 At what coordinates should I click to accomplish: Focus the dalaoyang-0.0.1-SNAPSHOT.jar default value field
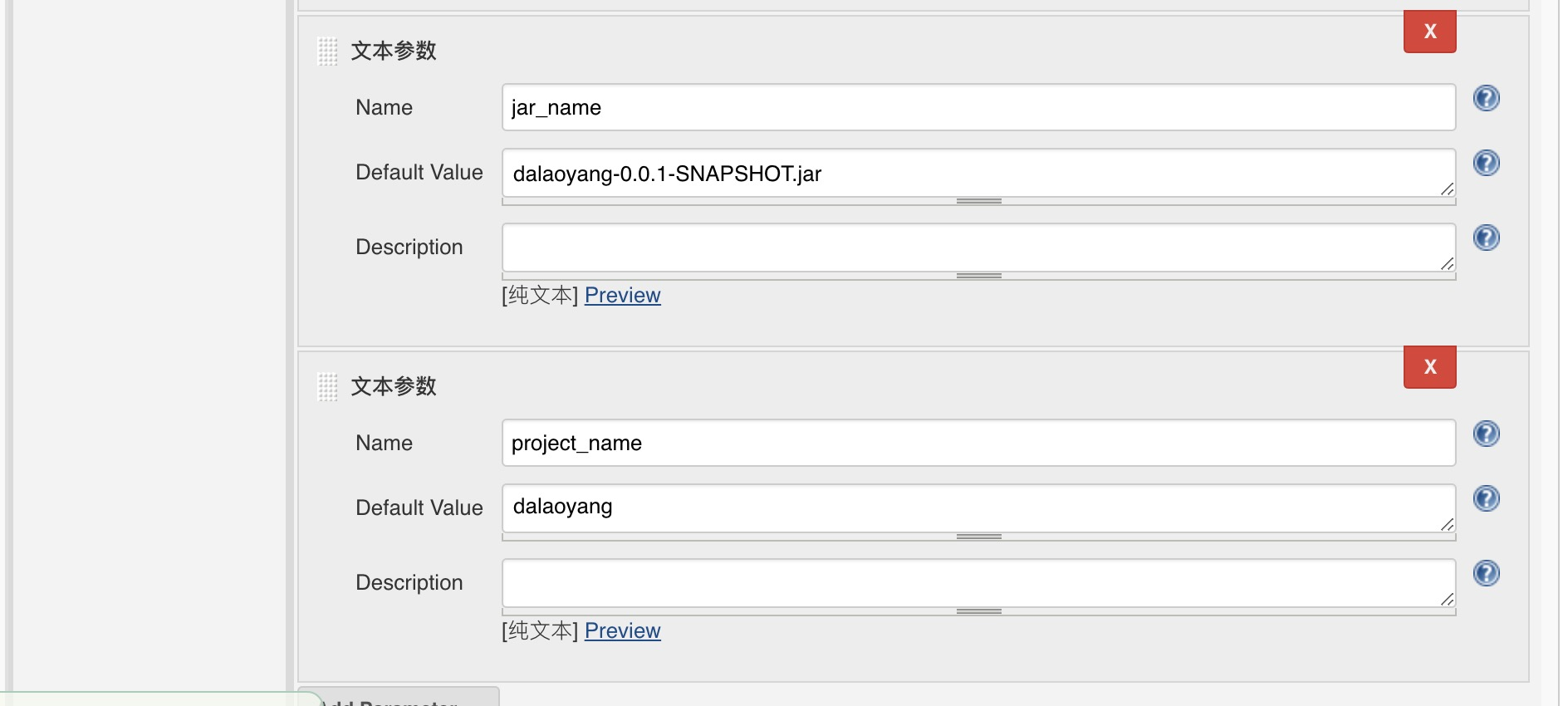tap(978, 173)
